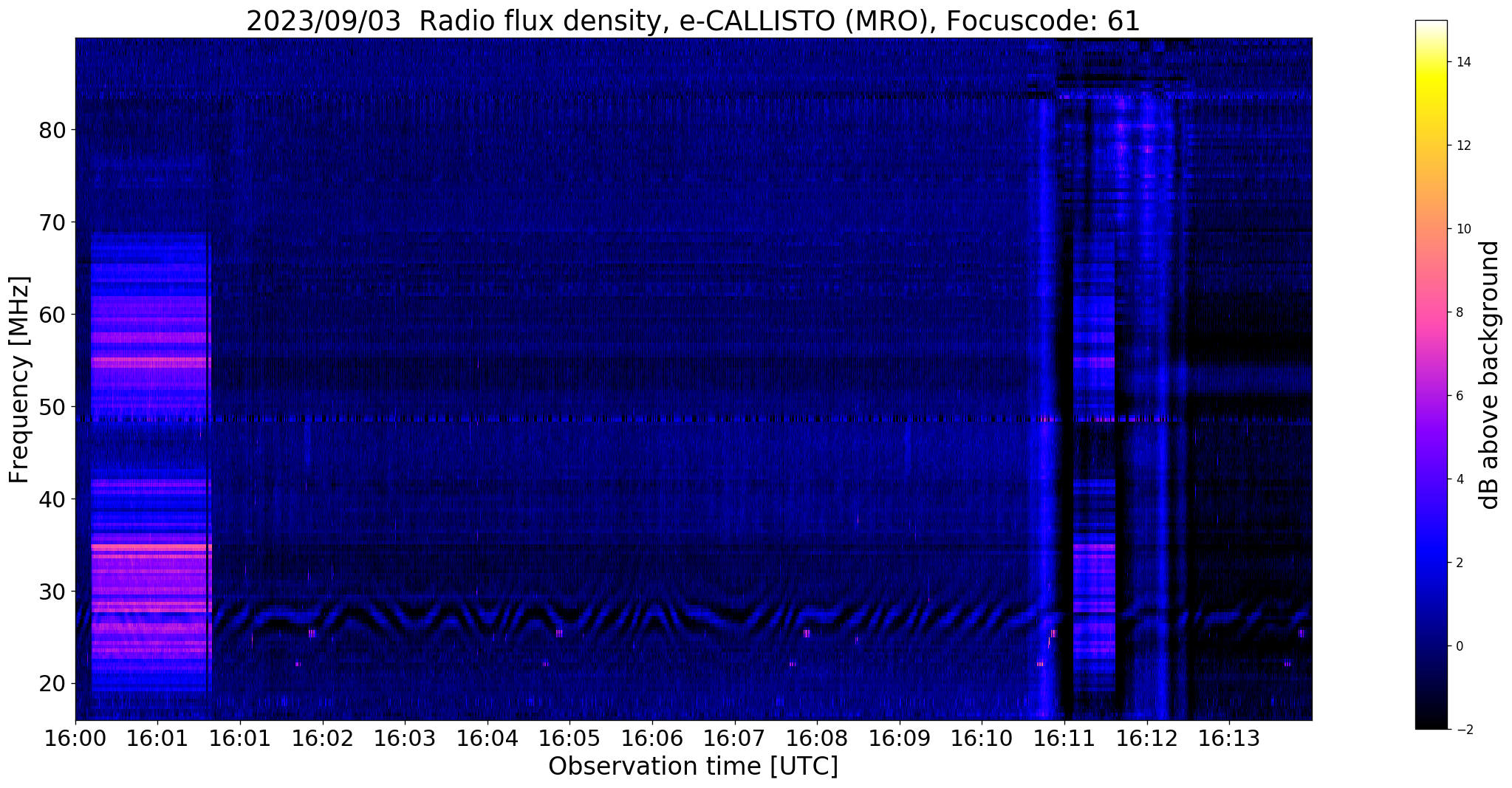Screen dimensions: 1512x788
Task: Click the colorbar tick label 10
Action: 1463,229
